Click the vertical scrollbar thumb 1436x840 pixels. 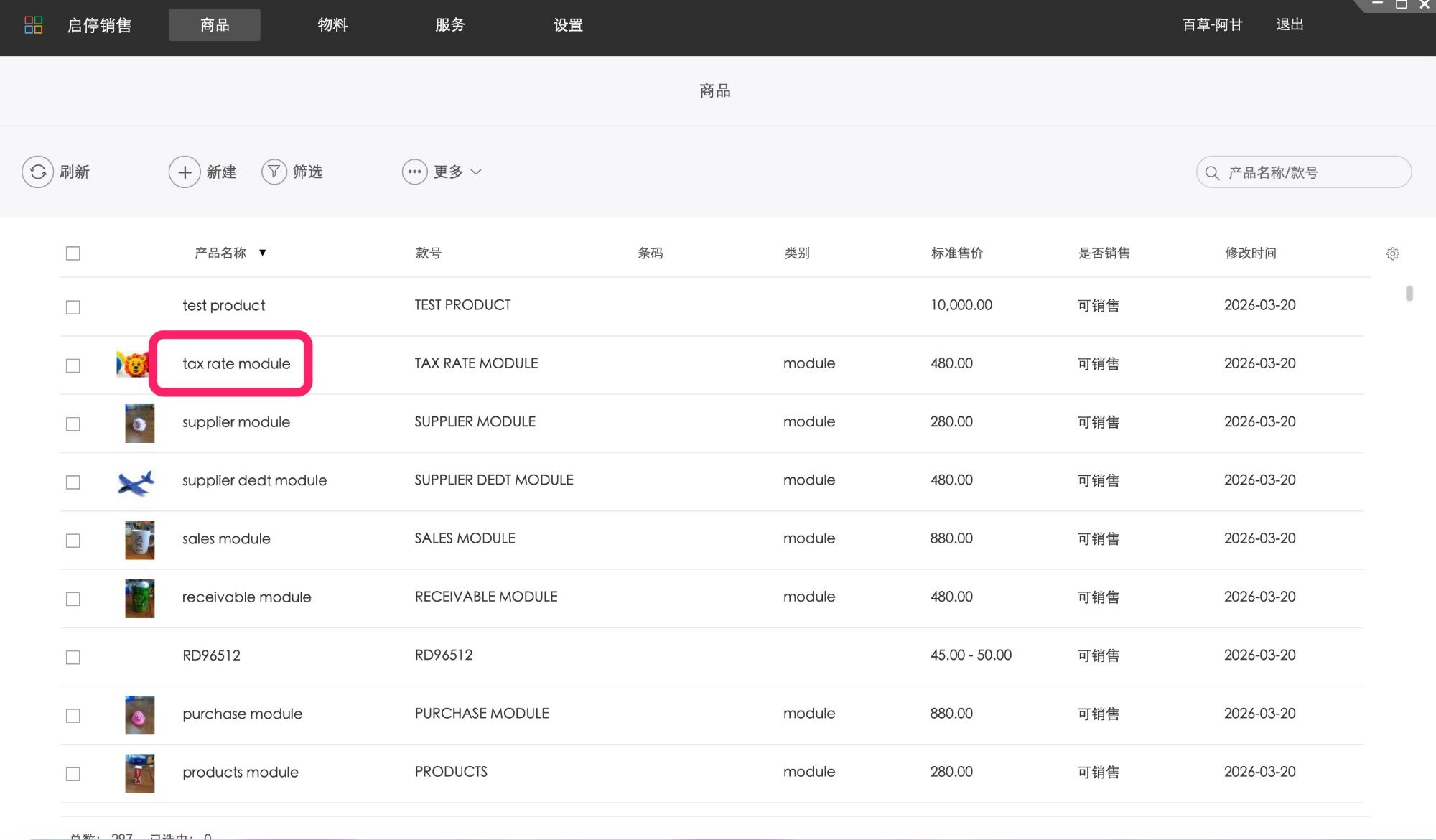click(1409, 293)
